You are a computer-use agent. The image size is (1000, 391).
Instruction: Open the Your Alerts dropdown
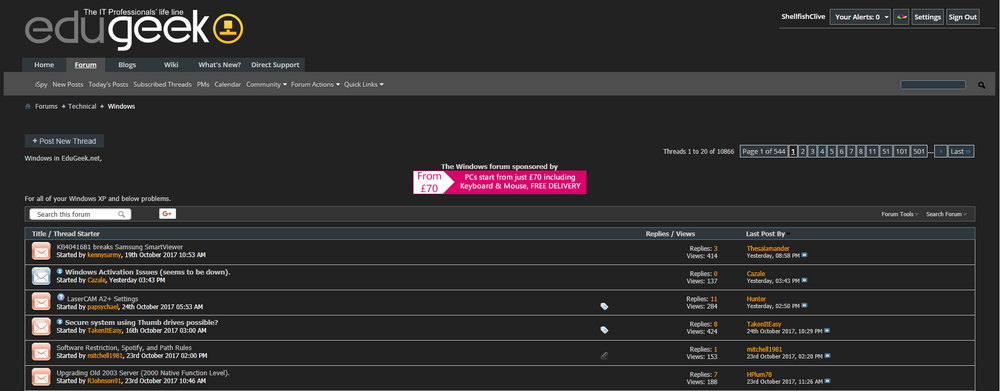(x=860, y=17)
